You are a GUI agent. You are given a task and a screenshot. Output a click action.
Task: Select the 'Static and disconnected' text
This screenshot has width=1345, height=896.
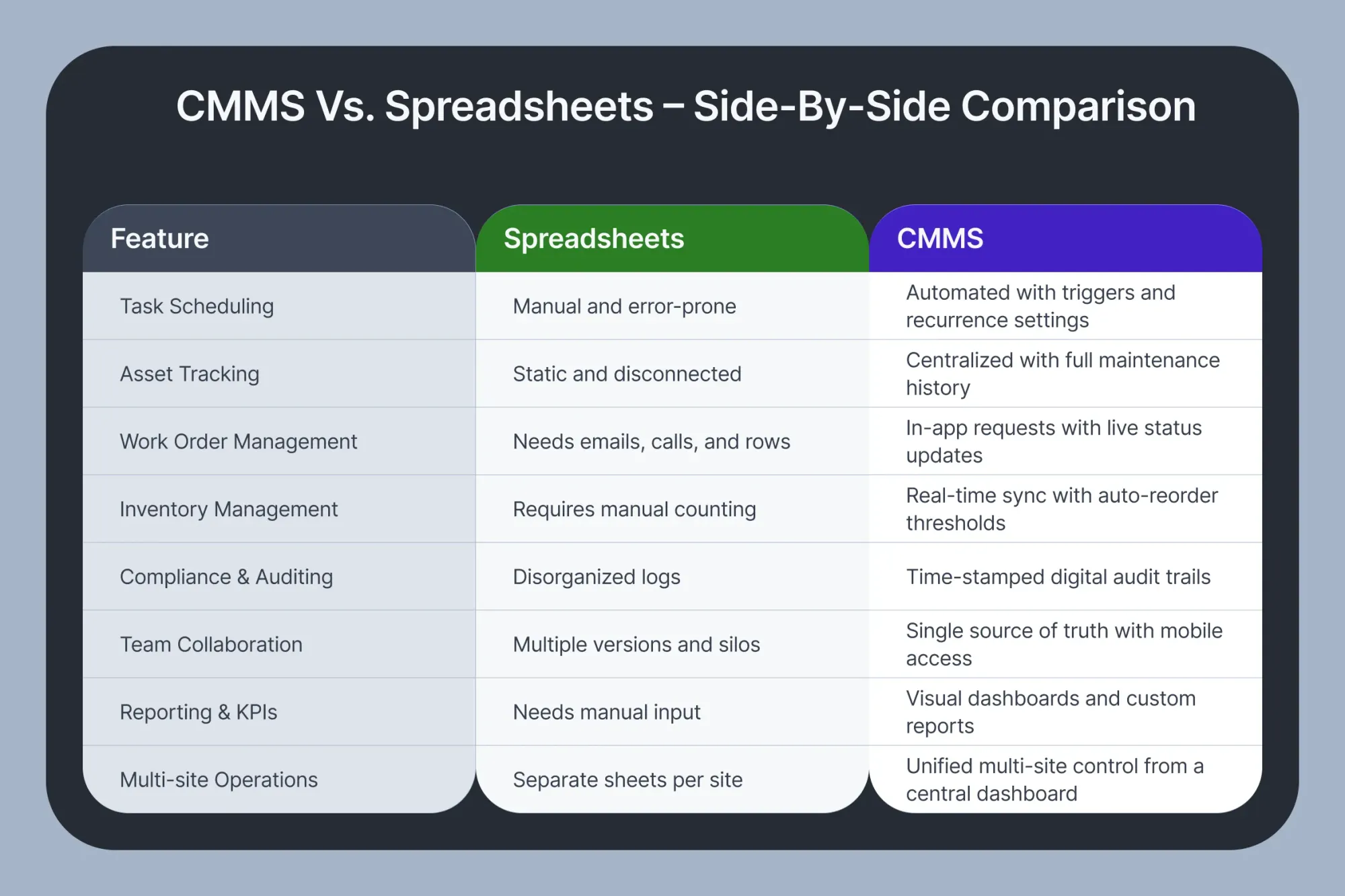[627, 374]
